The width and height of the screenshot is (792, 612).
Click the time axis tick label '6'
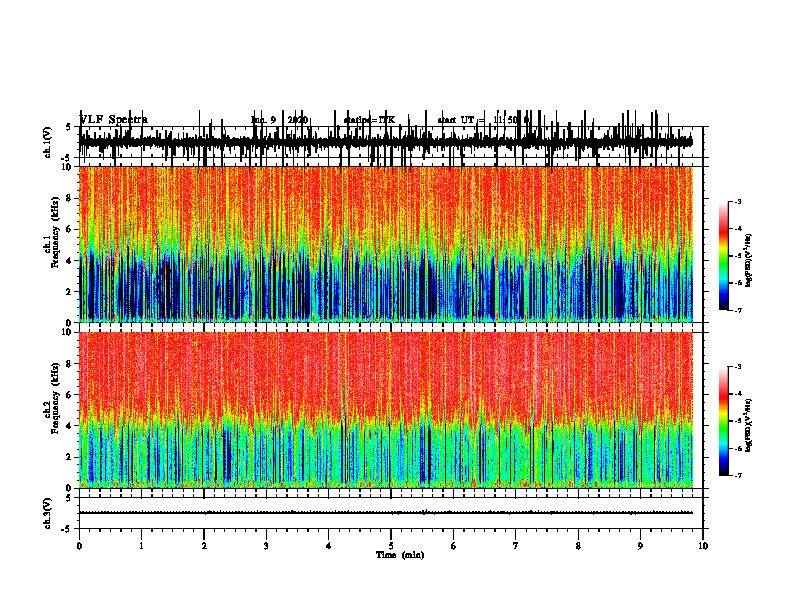[x=454, y=546]
